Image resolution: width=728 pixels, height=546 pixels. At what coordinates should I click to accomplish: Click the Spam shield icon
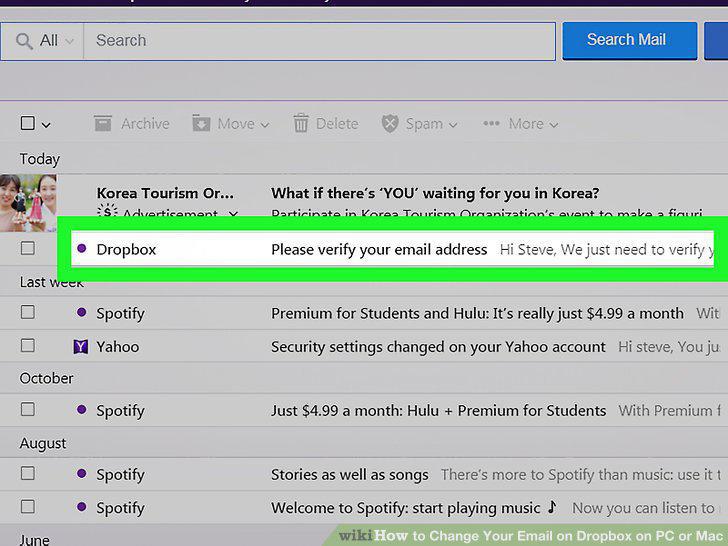coord(390,124)
